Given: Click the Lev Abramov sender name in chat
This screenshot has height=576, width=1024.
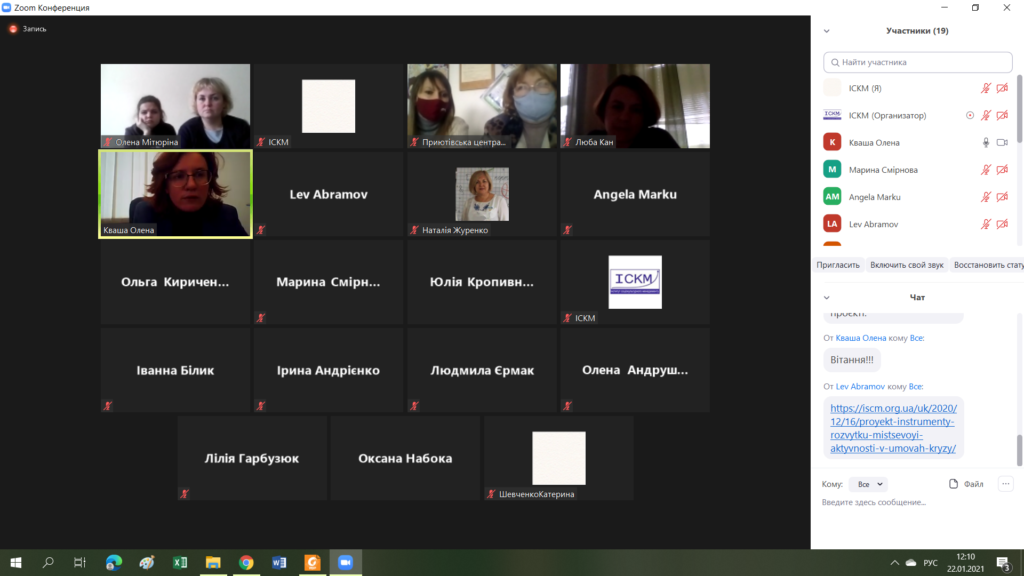Looking at the screenshot, I should 860,387.
